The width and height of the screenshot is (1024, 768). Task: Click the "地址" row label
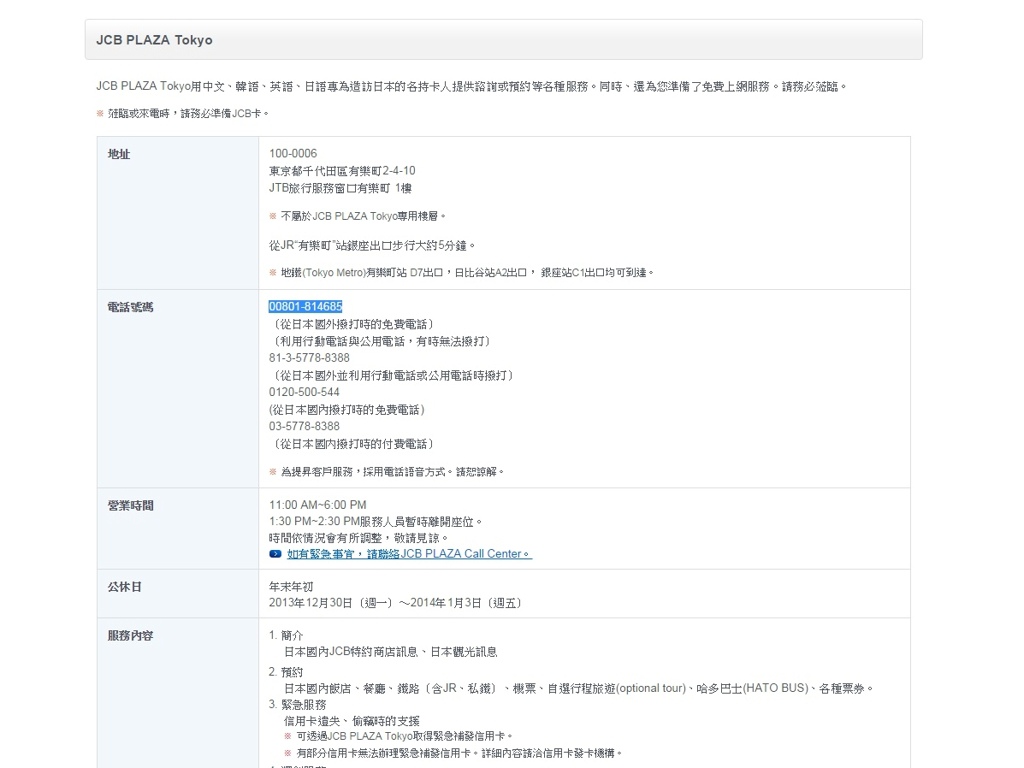[x=119, y=154]
